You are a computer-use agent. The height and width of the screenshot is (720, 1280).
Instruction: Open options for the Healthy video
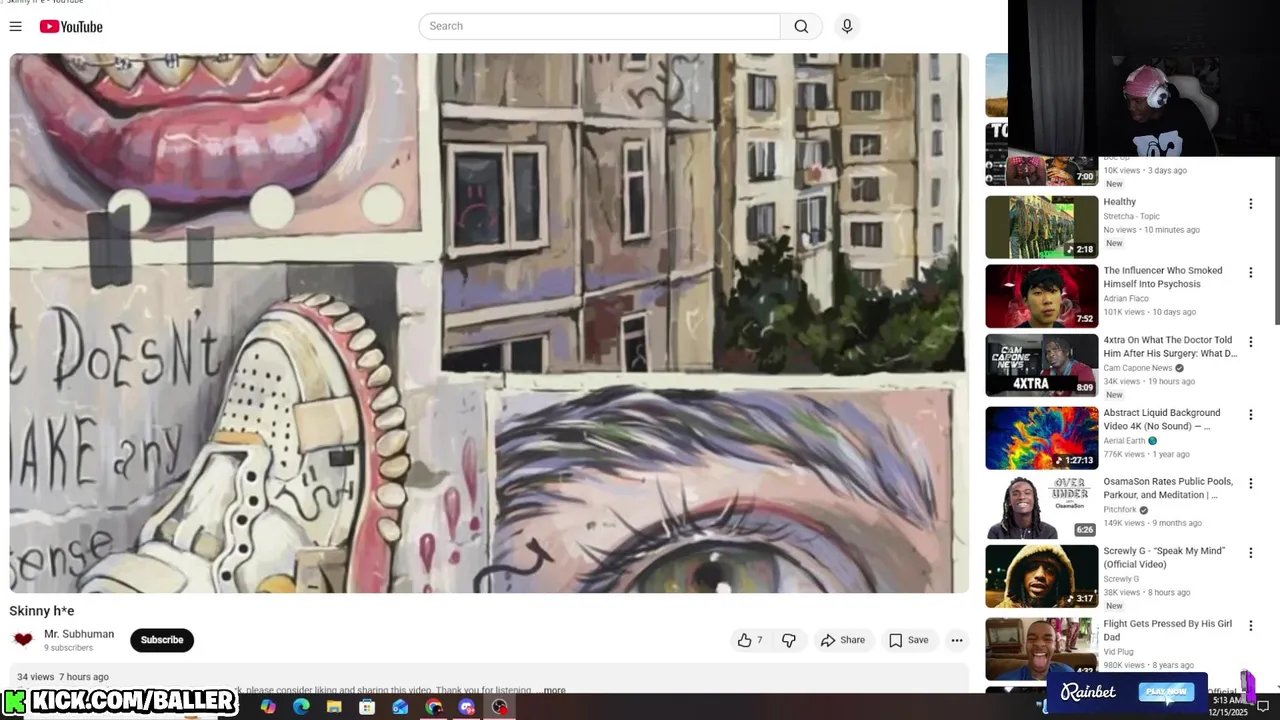[x=1250, y=204]
